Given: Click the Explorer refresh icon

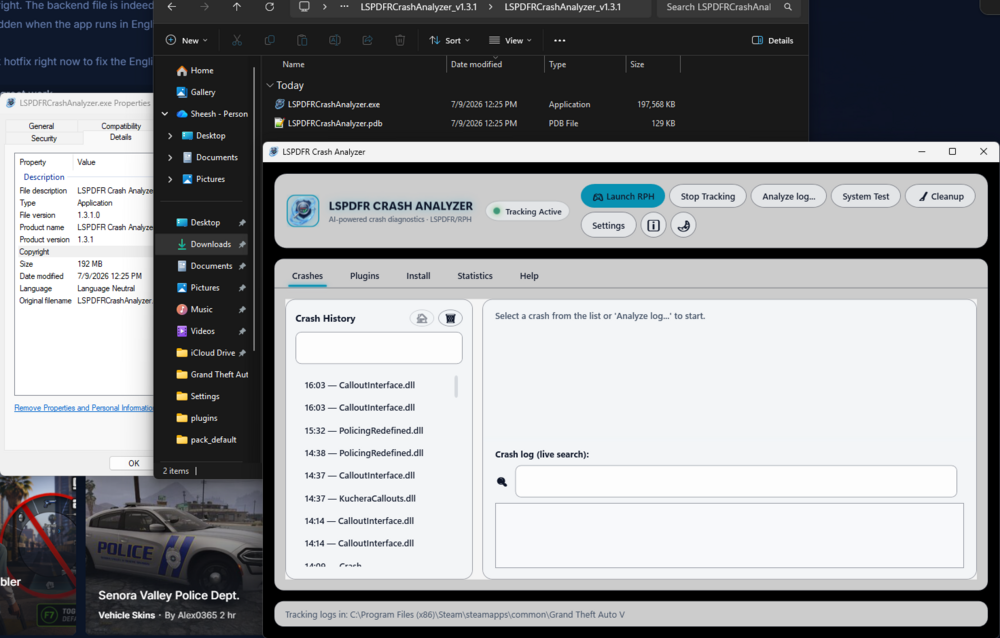Looking at the screenshot, I should 270,7.
